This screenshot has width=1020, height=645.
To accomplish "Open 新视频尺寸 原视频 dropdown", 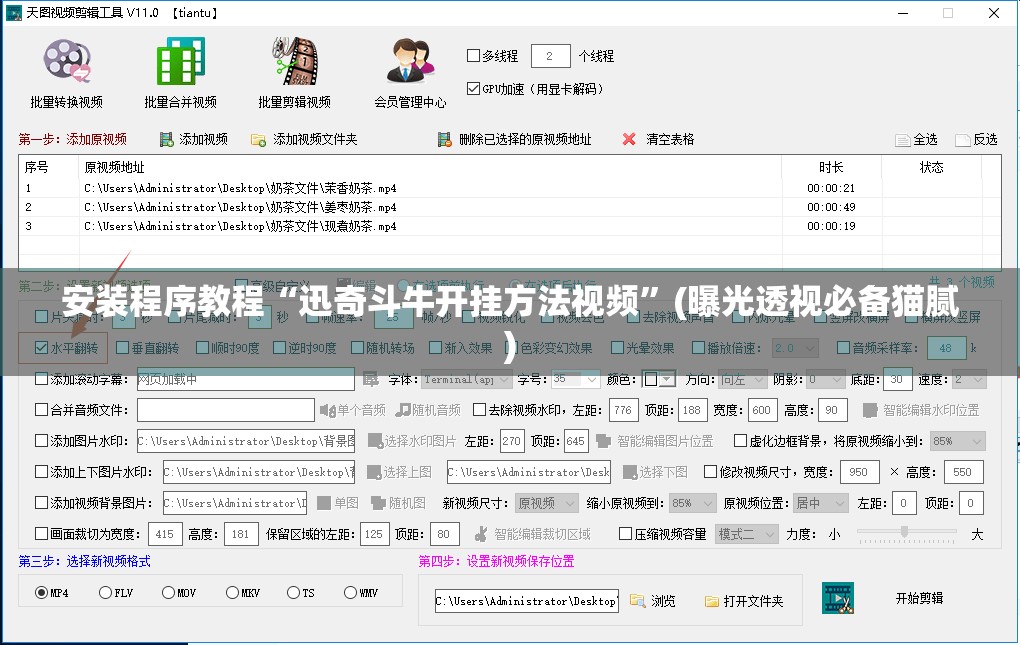I will [x=546, y=503].
